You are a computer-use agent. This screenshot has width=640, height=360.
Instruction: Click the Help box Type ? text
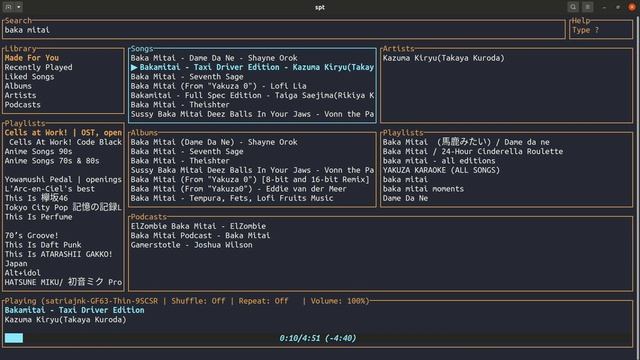point(585,30)
